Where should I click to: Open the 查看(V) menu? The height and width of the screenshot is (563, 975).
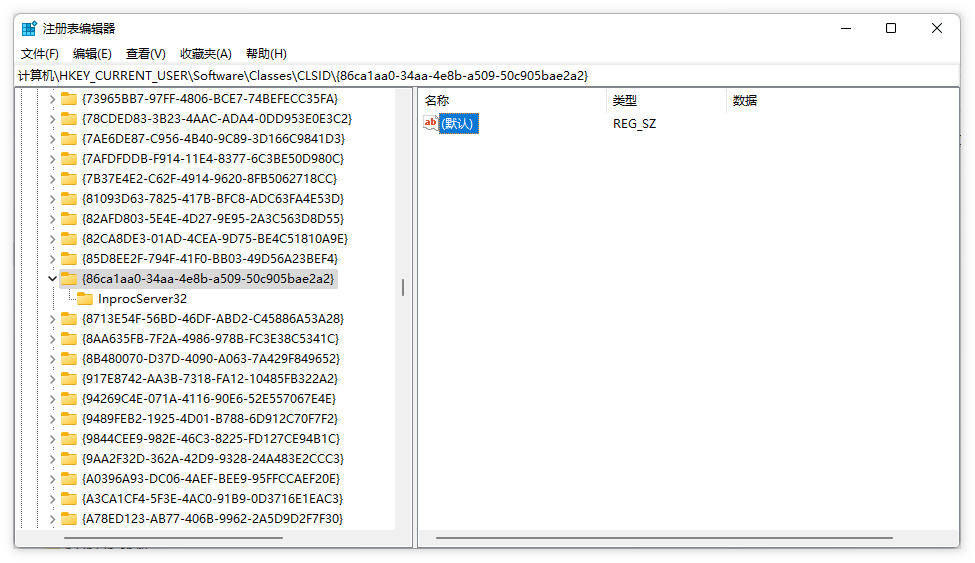[x=146, y=54]
